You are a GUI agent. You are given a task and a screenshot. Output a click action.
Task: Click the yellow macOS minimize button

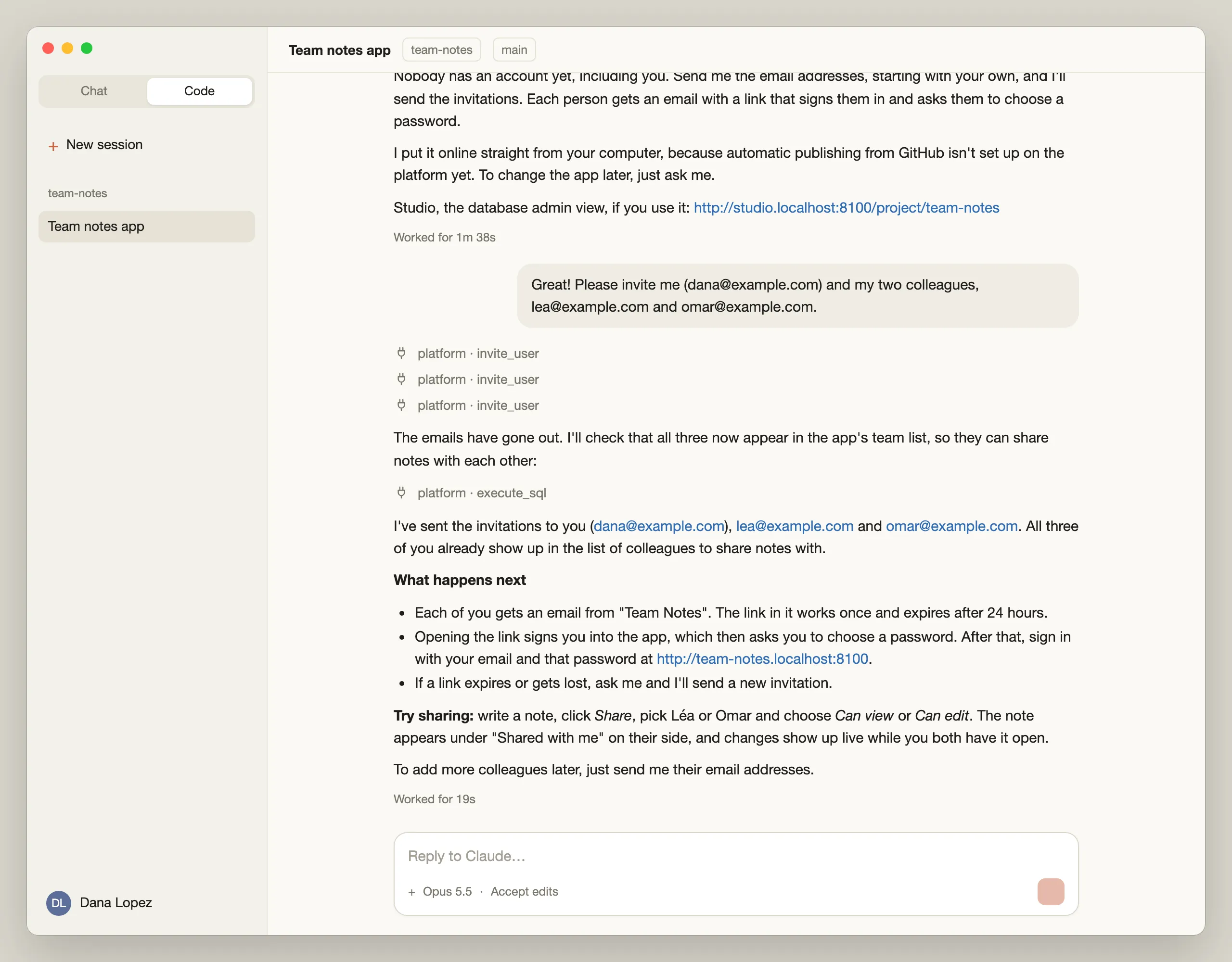pos(68,49)
